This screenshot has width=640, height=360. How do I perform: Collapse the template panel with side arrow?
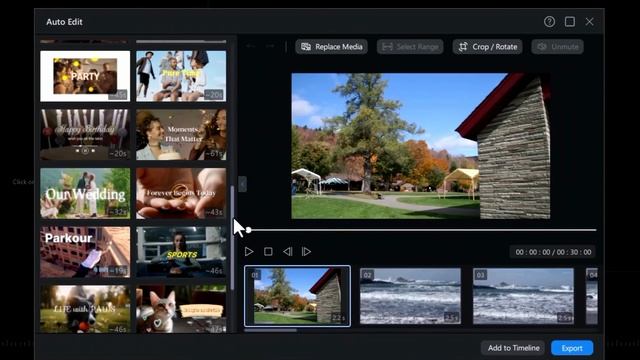pyautogui.click(x=242, y=184)
